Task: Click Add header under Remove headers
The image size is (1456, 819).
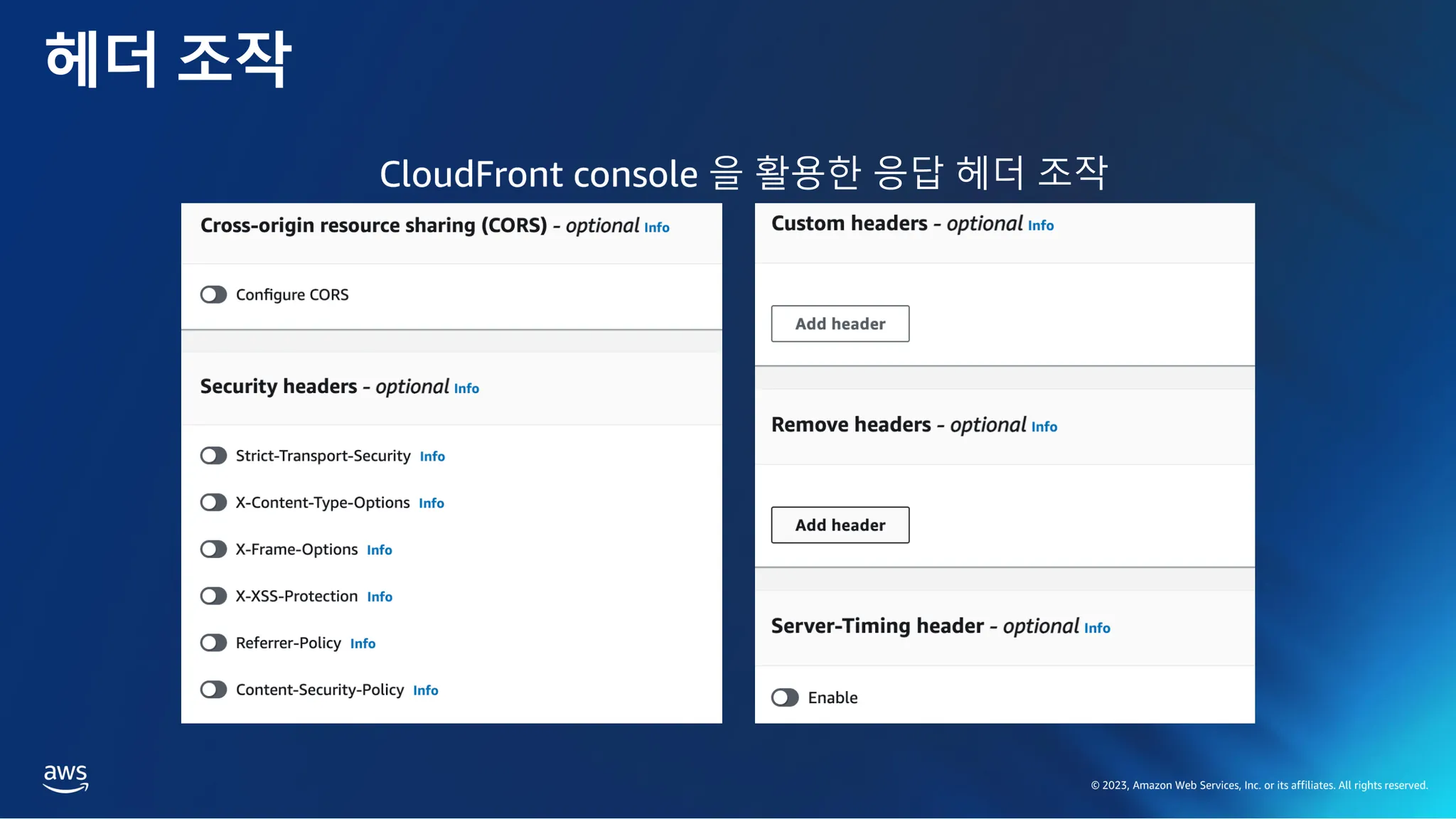Action: (x=840, y=525)
